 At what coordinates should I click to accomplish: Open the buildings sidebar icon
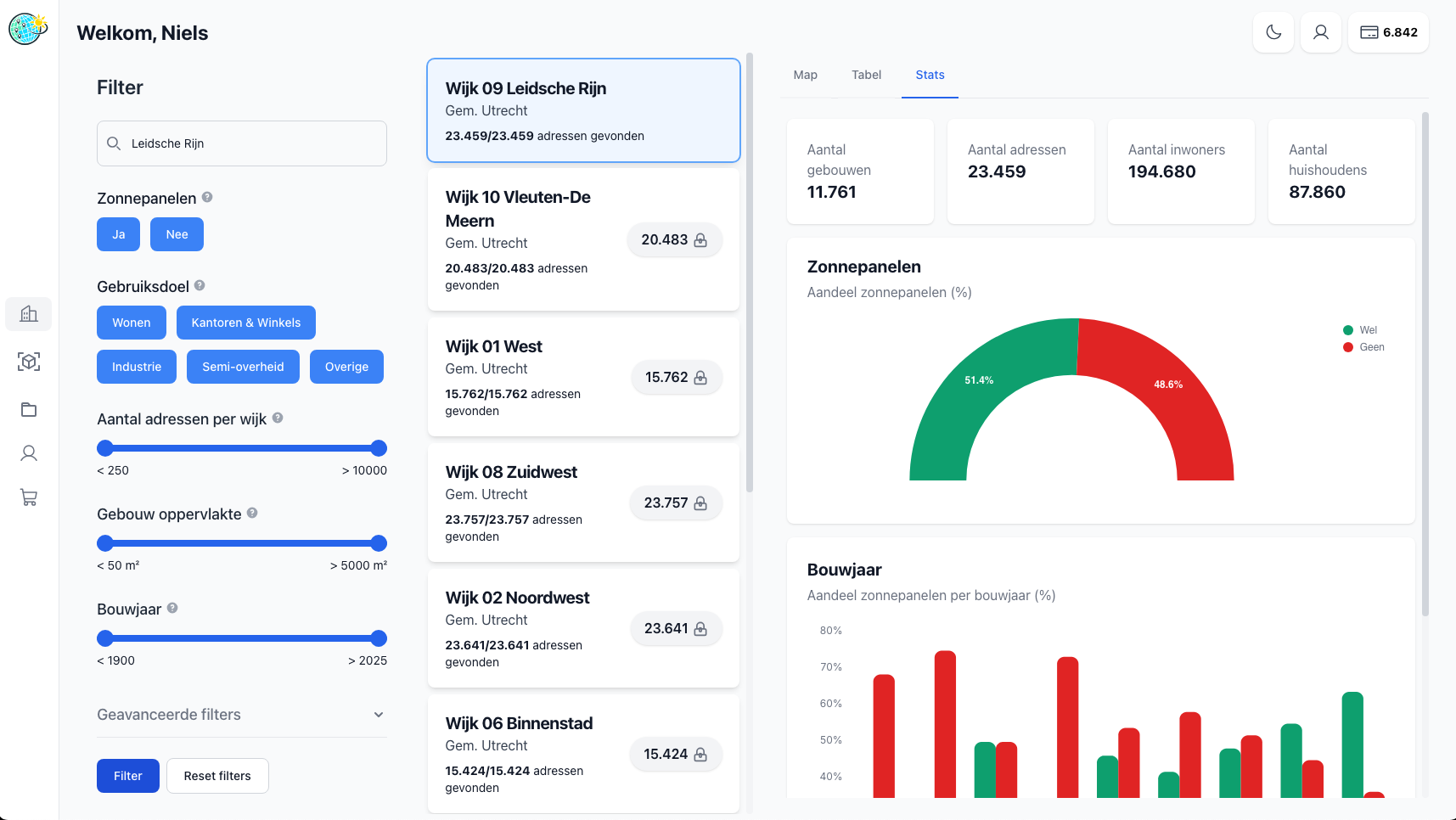[29, 314]
